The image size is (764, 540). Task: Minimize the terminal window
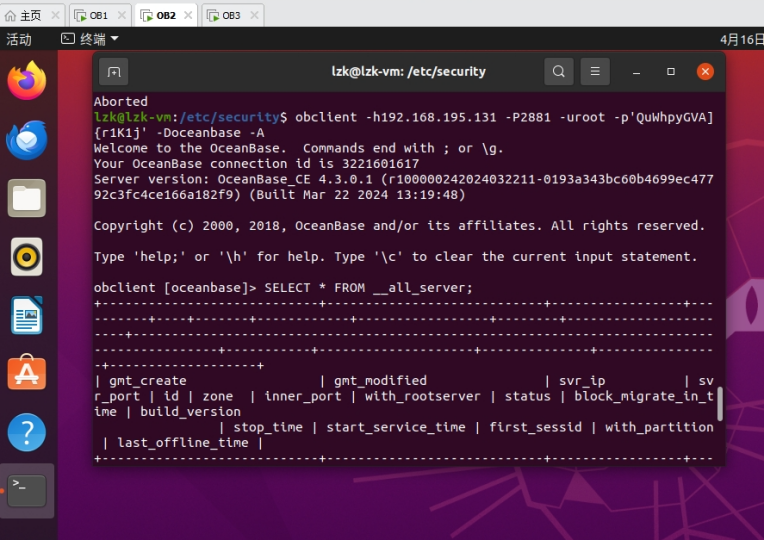click(x=636, y=72)
